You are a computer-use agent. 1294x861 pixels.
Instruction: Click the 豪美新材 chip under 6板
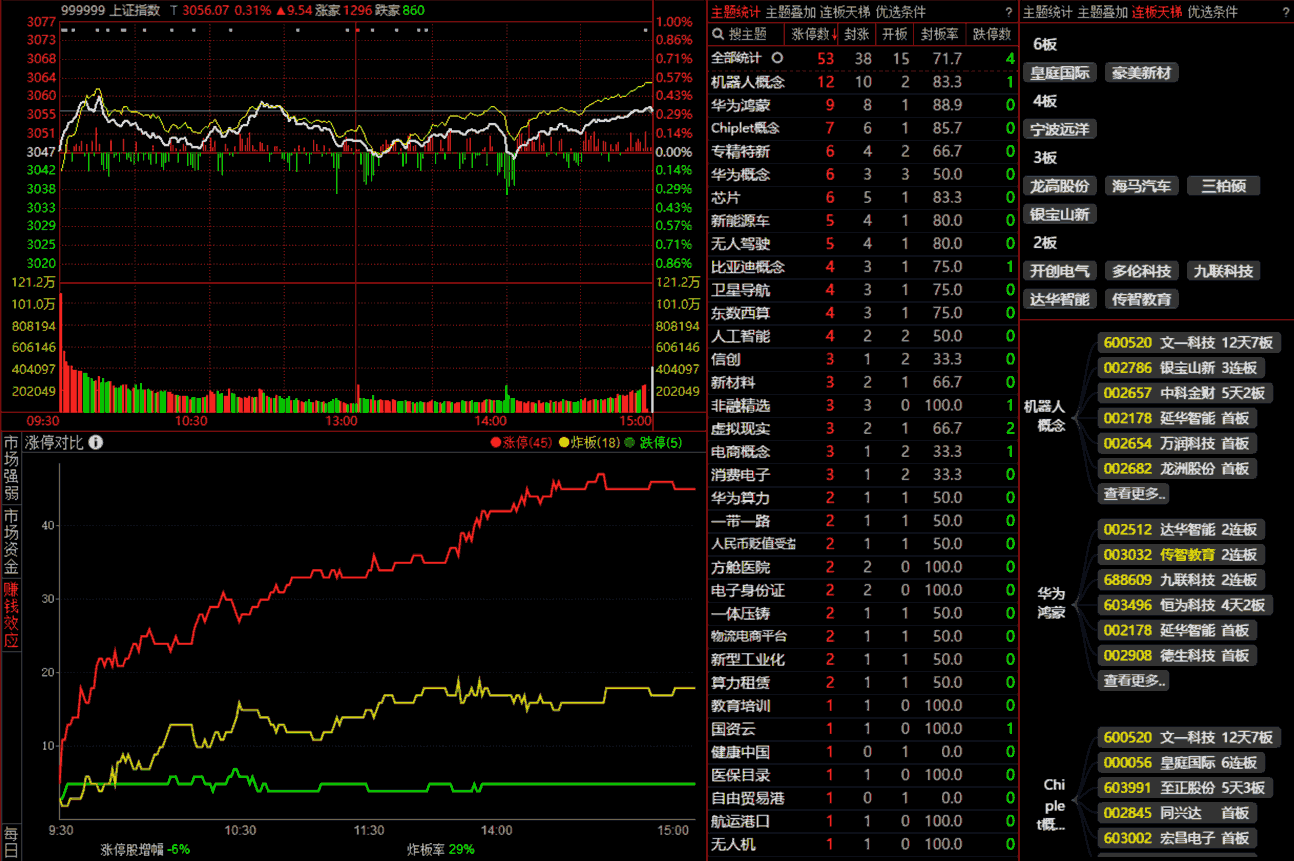tap(1143, 73)
